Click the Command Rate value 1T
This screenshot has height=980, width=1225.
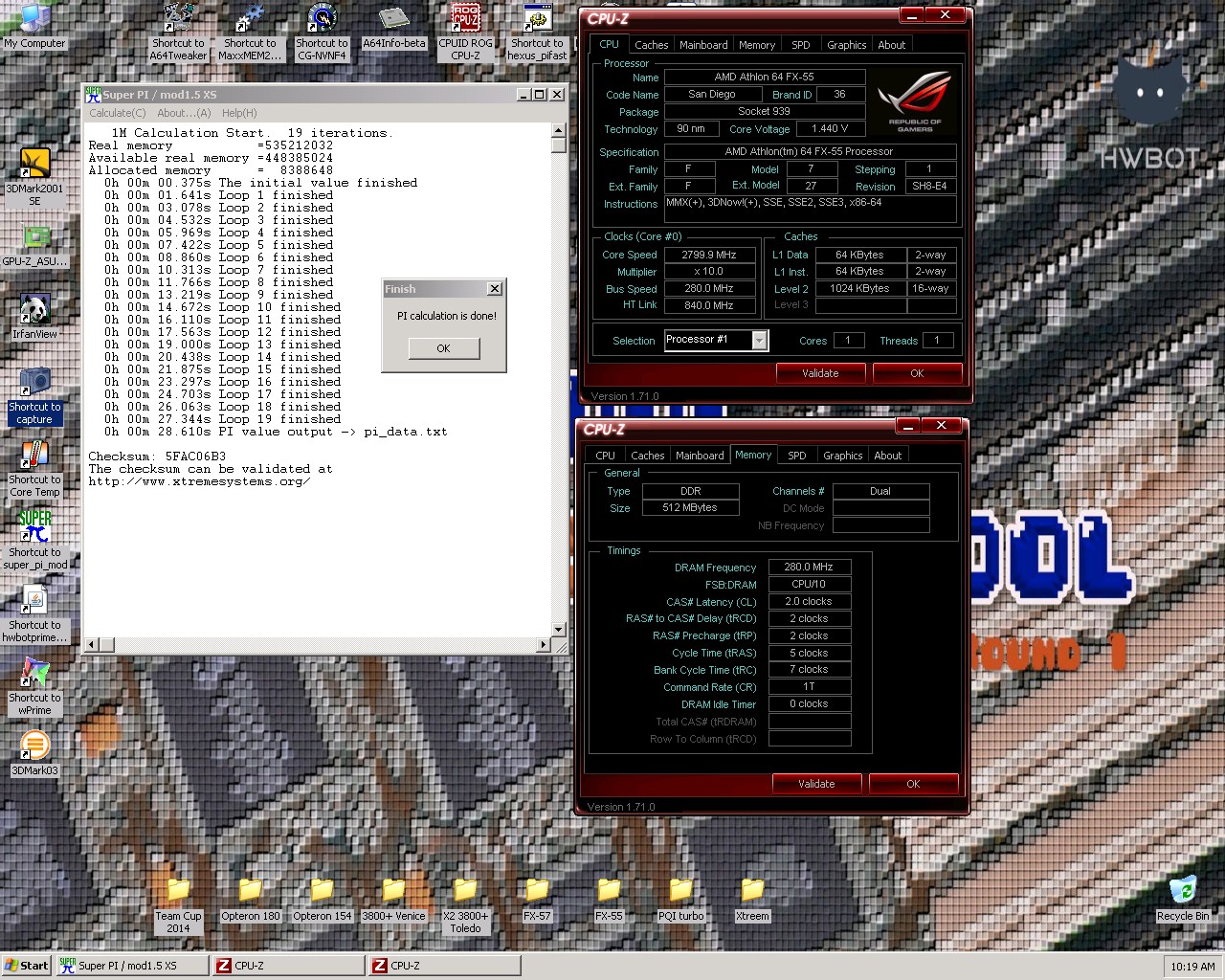point(809,686)
